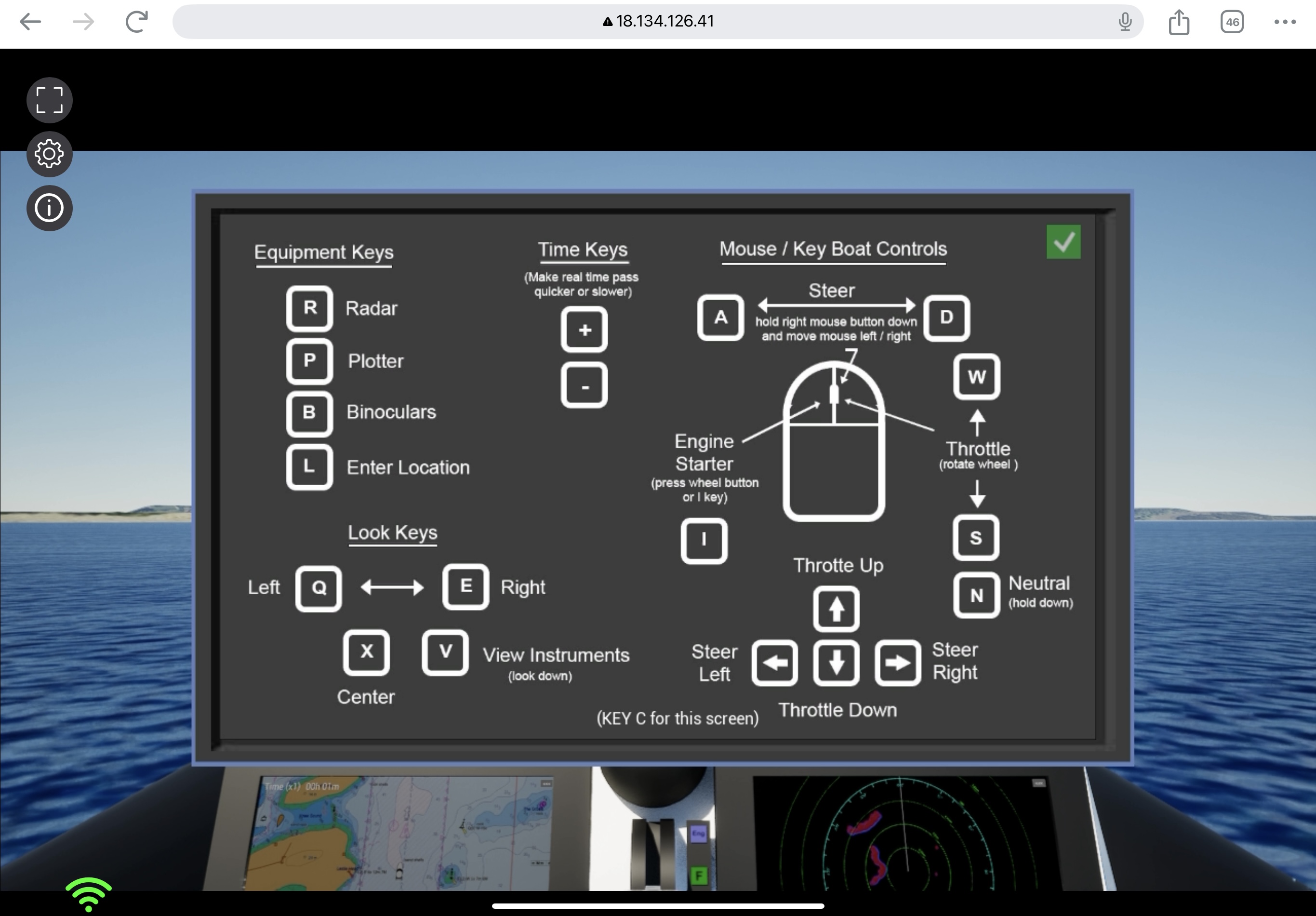Click the Throttle Down arrow key

pyautogui.click(x=836, y=663)
